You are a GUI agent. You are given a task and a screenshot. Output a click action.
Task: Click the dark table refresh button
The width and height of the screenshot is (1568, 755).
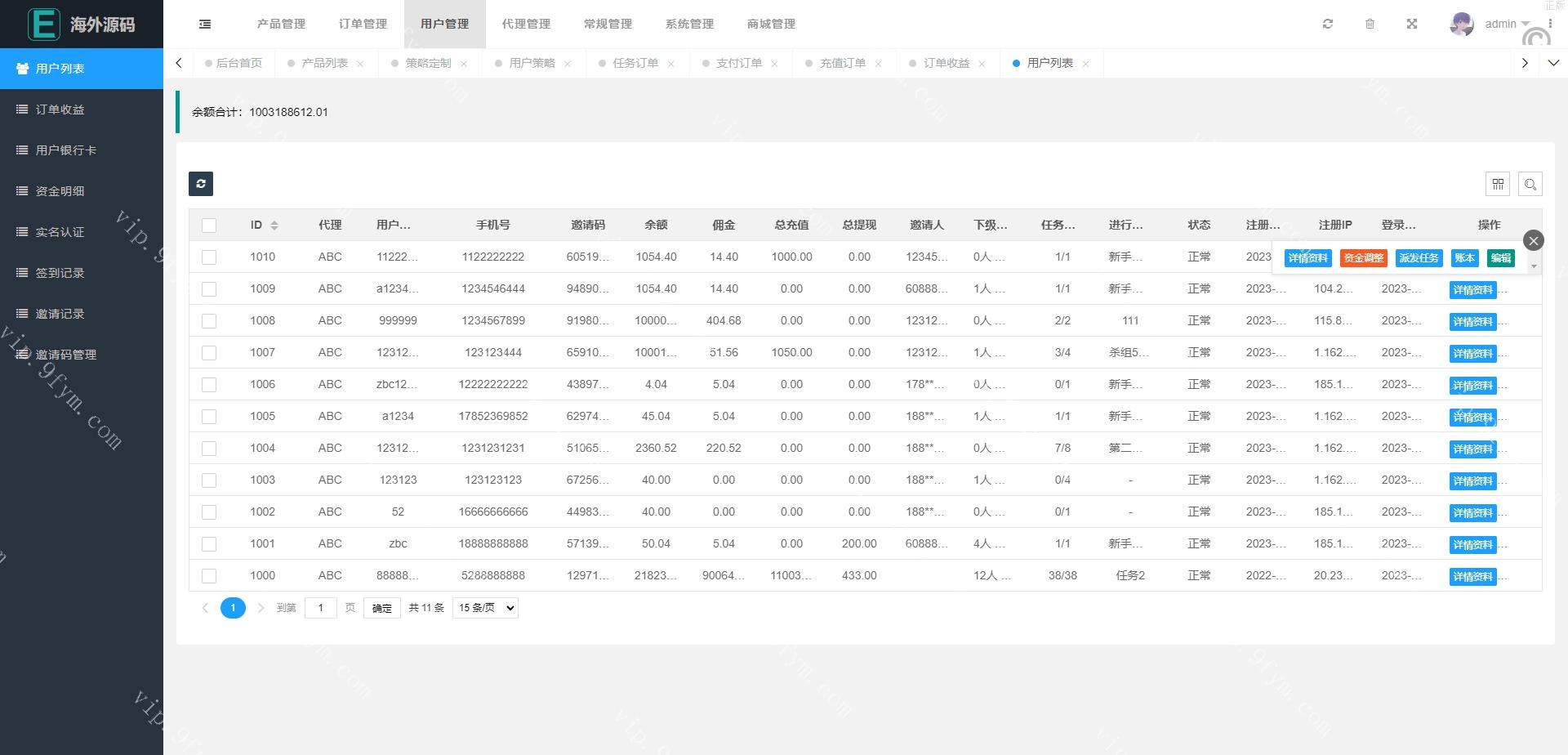pyautogui.click(x=201, y=184)
